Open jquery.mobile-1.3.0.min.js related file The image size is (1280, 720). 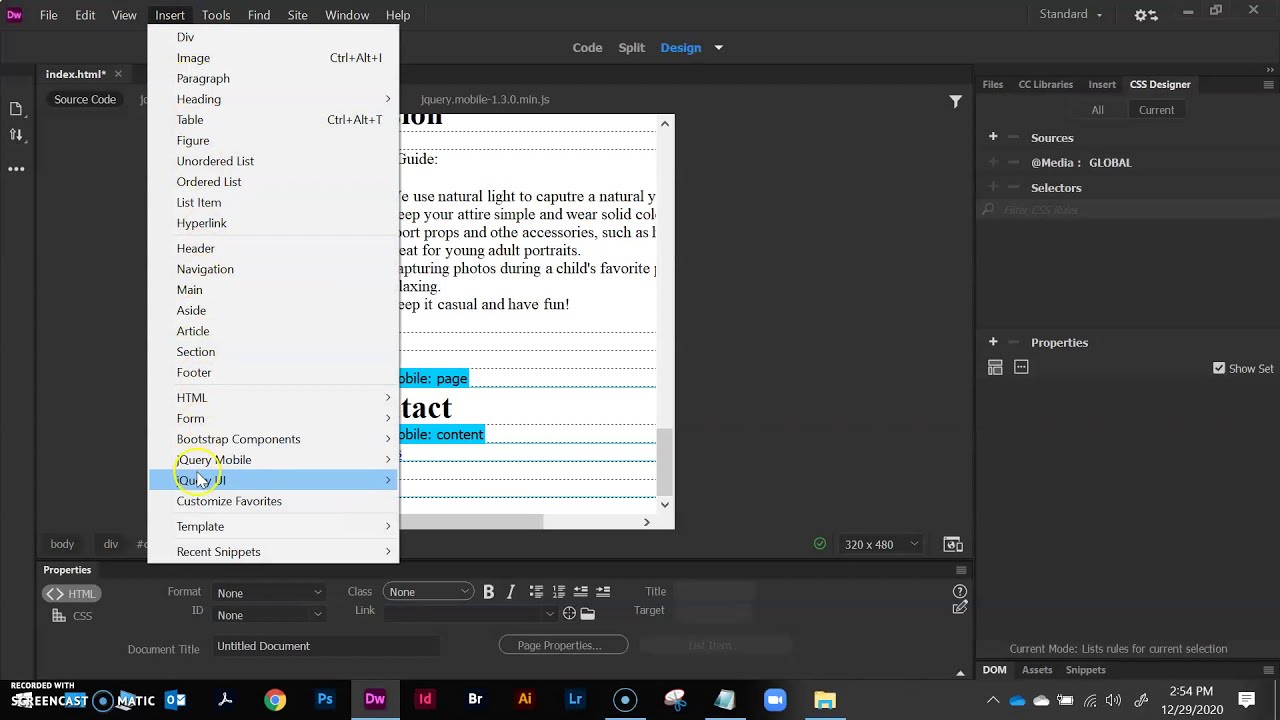(485, 100)
